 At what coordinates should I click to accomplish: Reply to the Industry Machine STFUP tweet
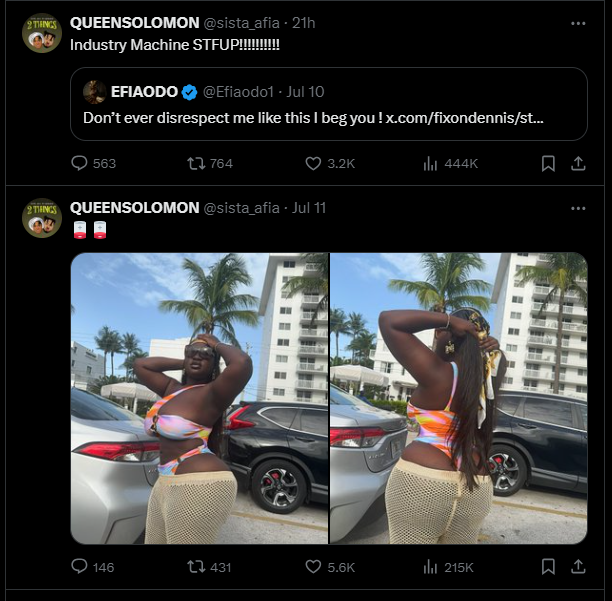pyautogui.click(x=80, y=163)
